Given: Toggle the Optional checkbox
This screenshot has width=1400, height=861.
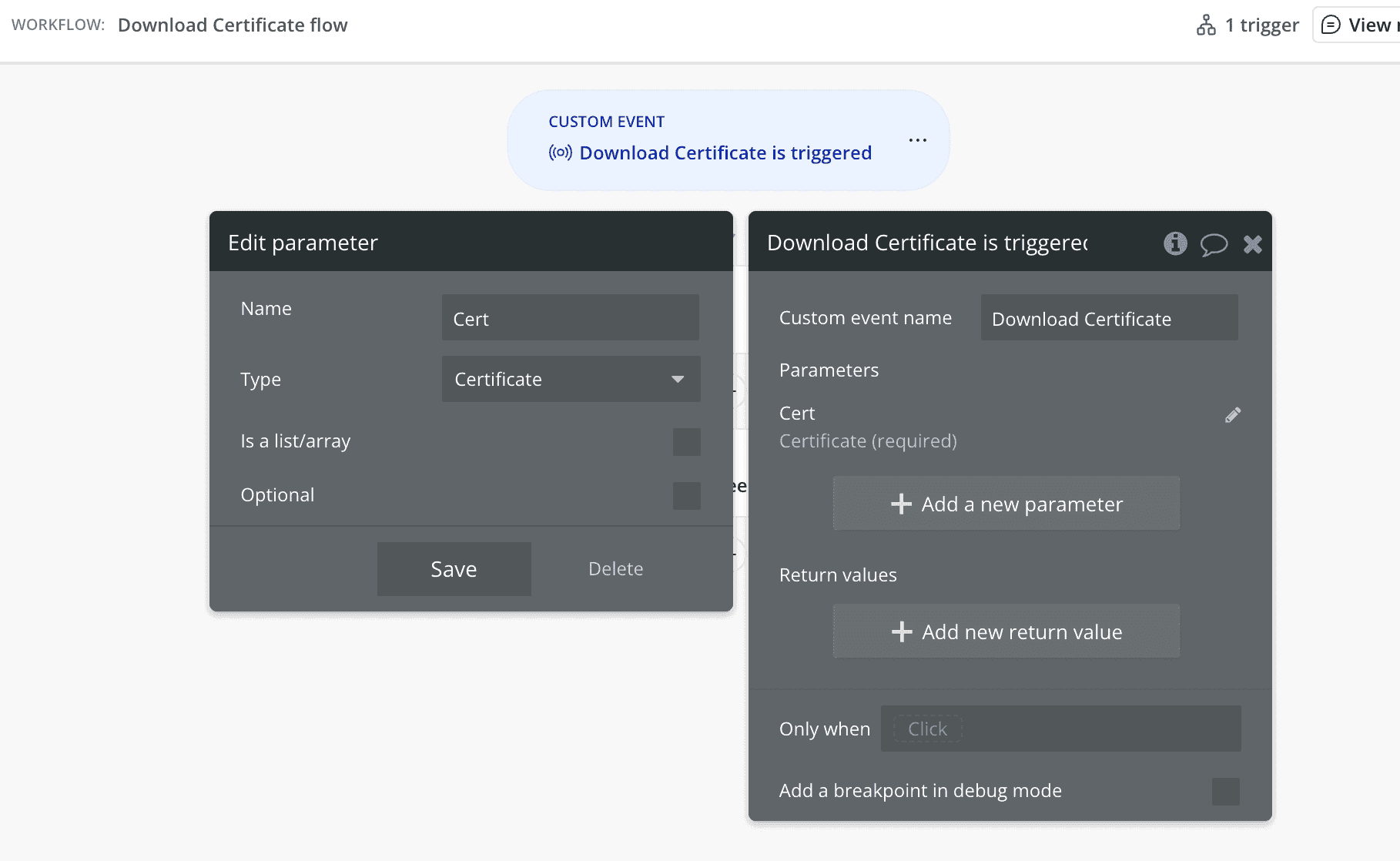Looking at the screenshot, I should pyautogui.click(x=686, y=496).
